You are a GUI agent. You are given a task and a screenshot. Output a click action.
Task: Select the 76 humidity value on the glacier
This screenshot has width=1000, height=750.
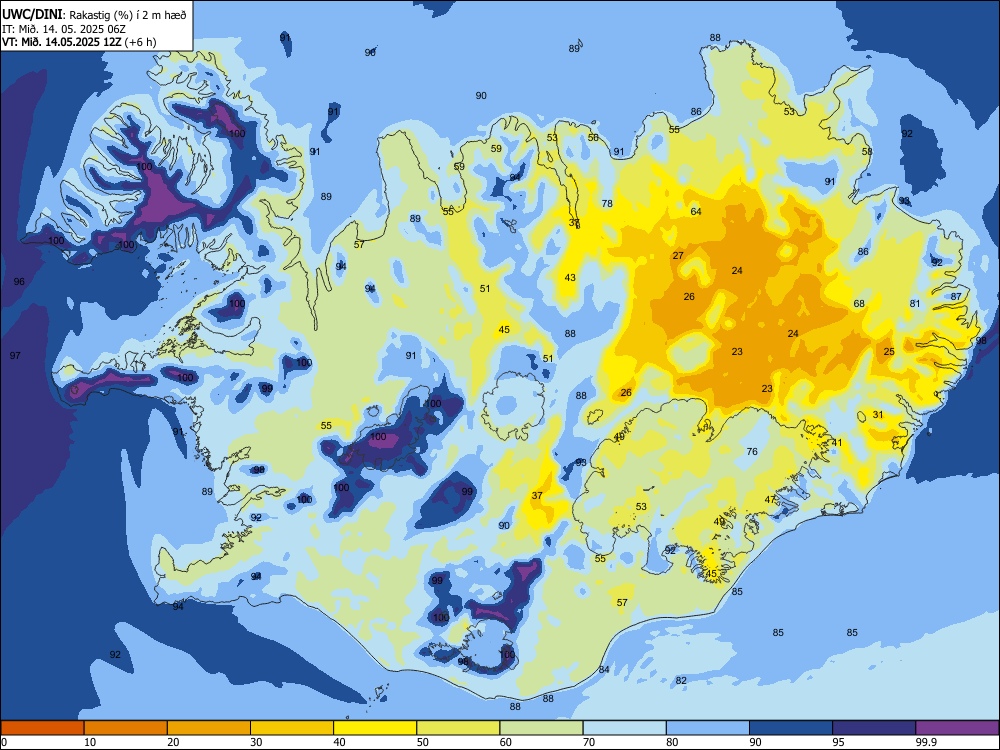pyautogui.click(x=752, y=452)
